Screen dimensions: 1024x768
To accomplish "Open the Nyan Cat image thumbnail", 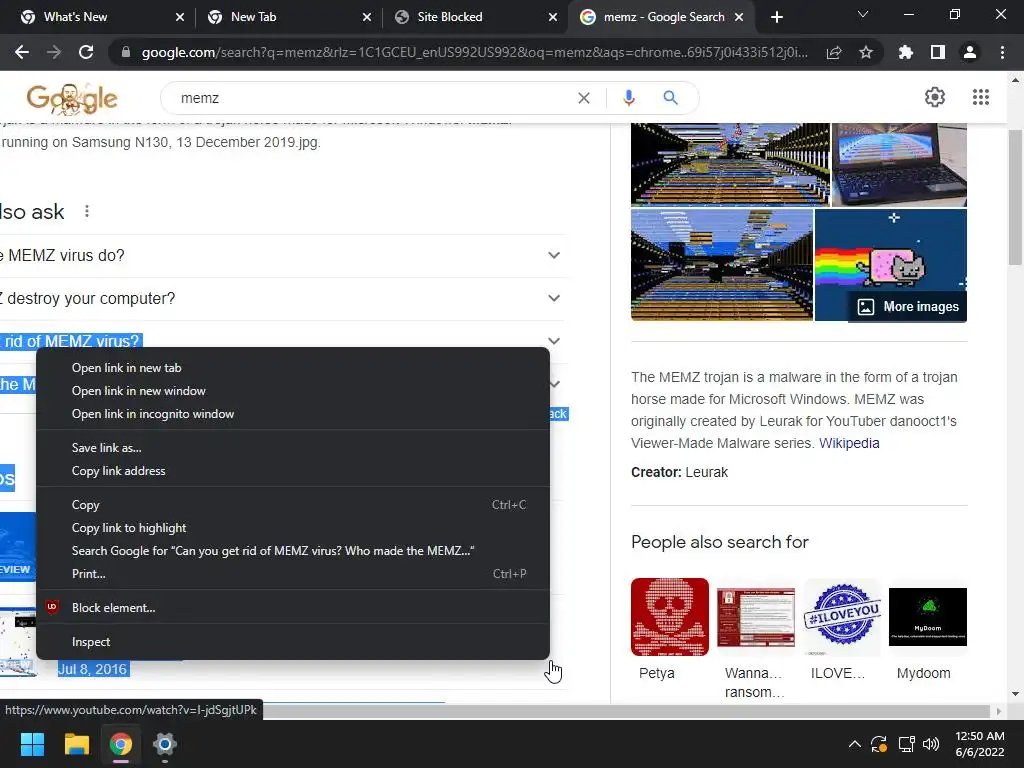I will [x=891, y=264].
